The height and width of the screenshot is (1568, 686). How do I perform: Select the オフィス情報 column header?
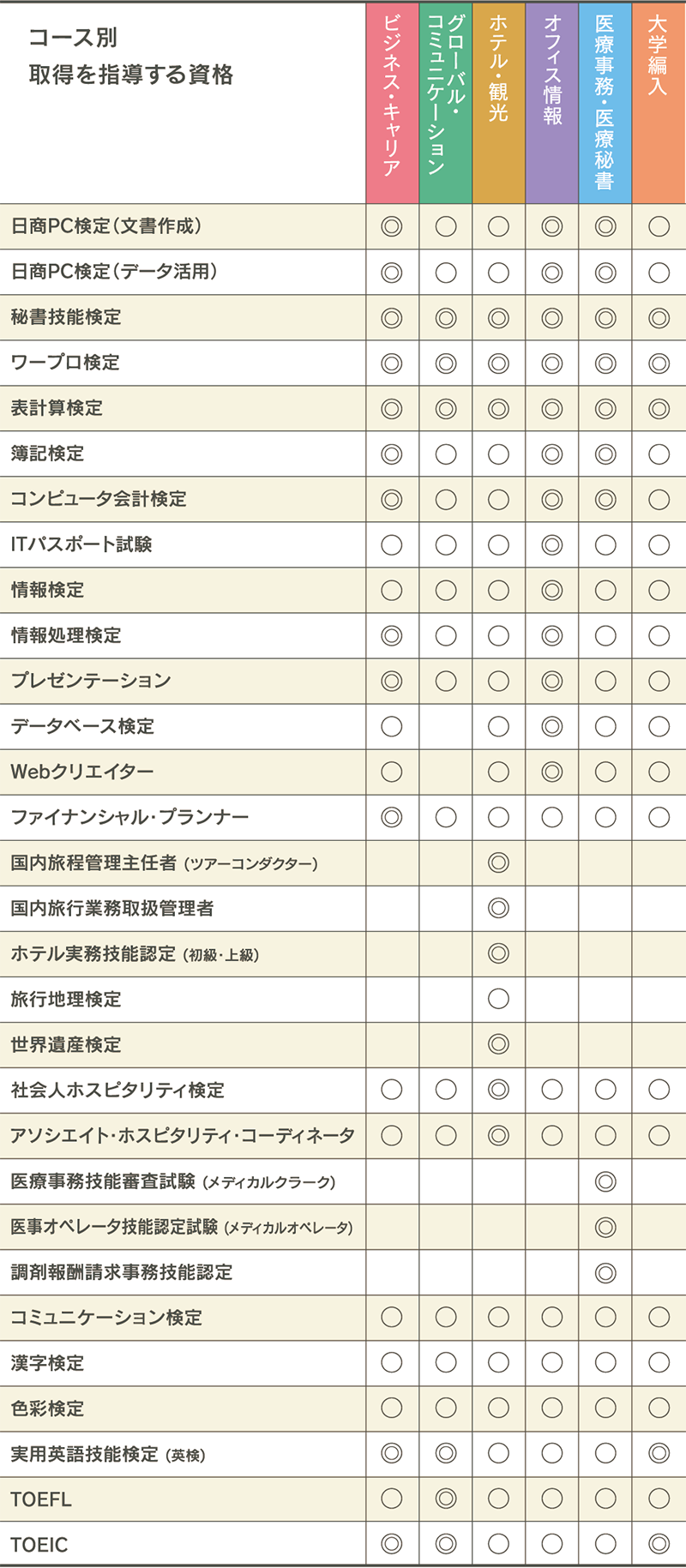(x=552, y=103)
